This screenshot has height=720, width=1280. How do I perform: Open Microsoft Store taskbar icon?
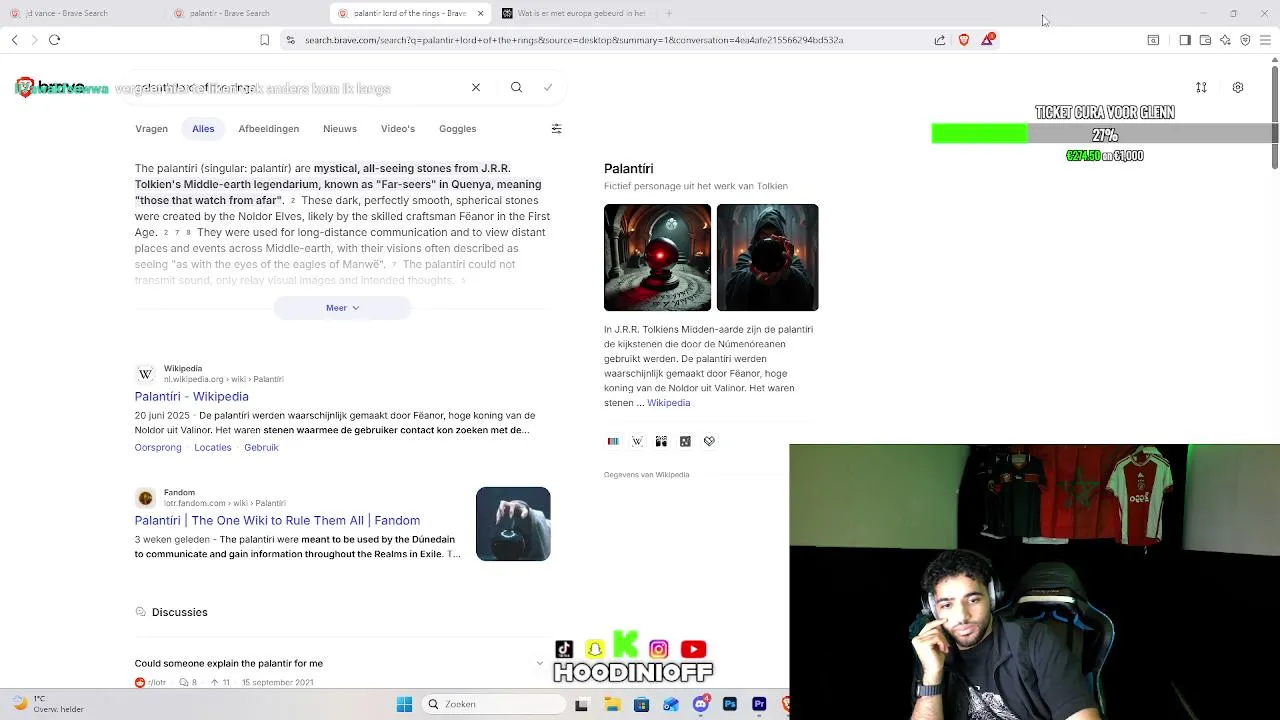(641, 705)
